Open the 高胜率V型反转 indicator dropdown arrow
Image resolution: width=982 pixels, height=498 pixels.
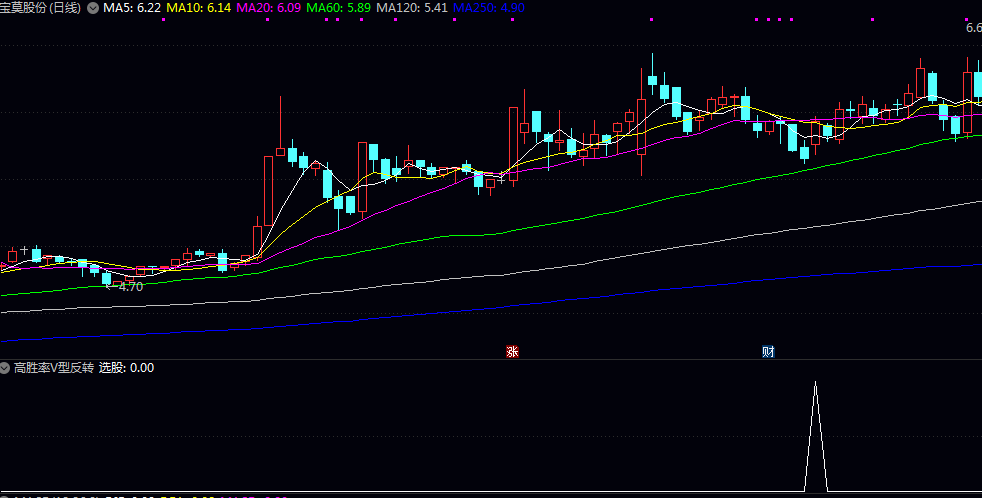pos(6,368)
